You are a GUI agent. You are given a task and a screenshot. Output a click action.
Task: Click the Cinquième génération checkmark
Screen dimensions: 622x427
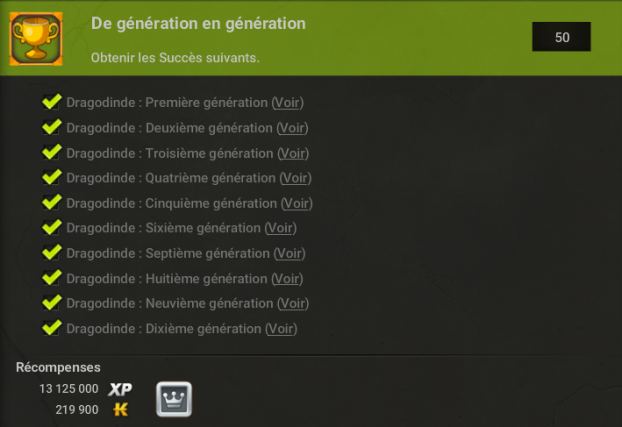pos(52,202)
